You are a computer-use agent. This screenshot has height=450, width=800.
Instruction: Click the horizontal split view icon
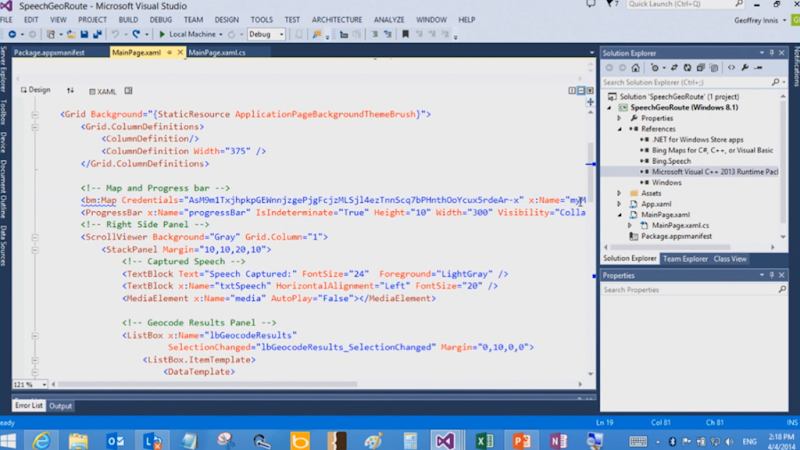coord(581,90)
